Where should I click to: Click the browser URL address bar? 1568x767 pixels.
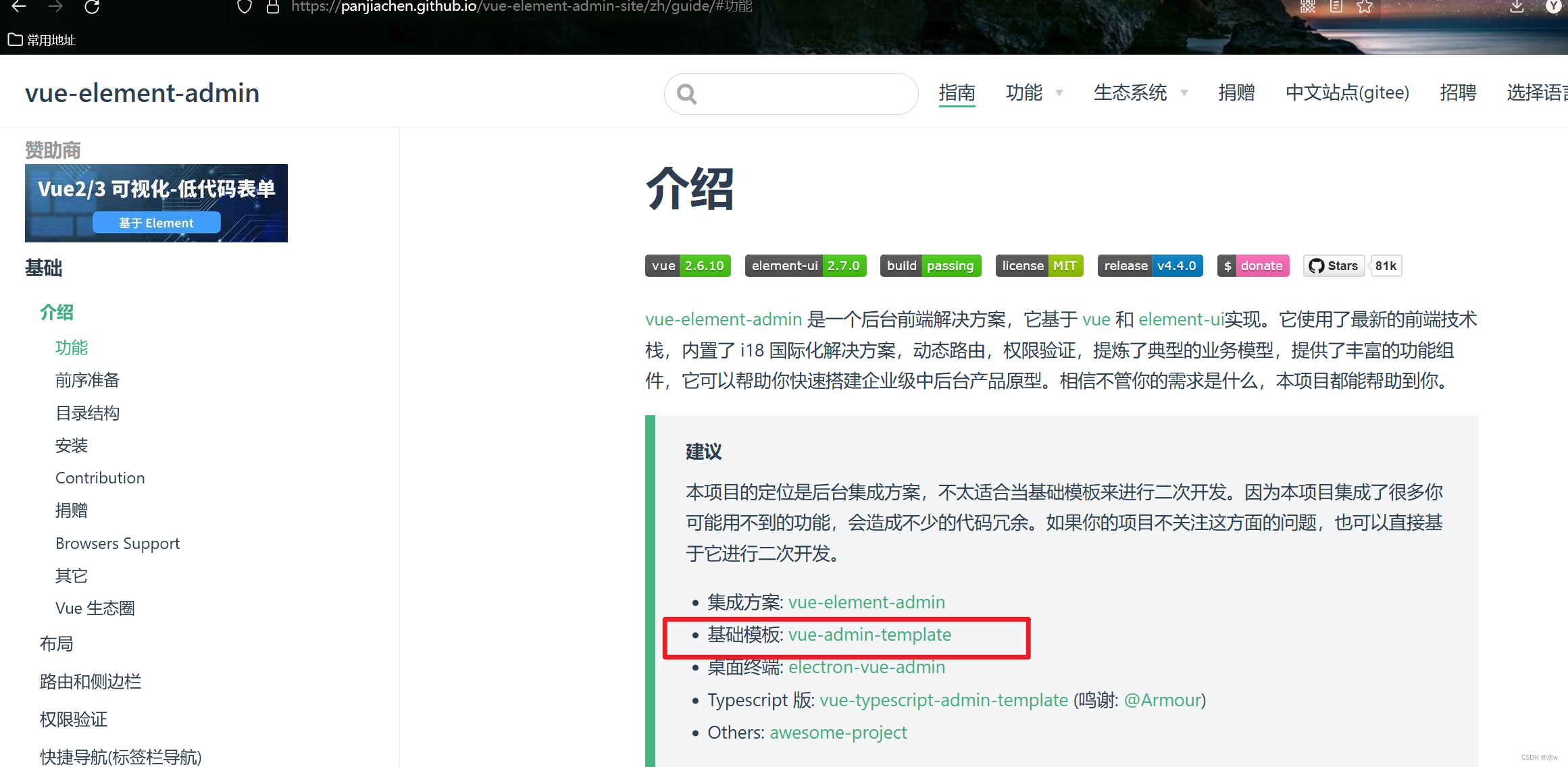(522, 6)
